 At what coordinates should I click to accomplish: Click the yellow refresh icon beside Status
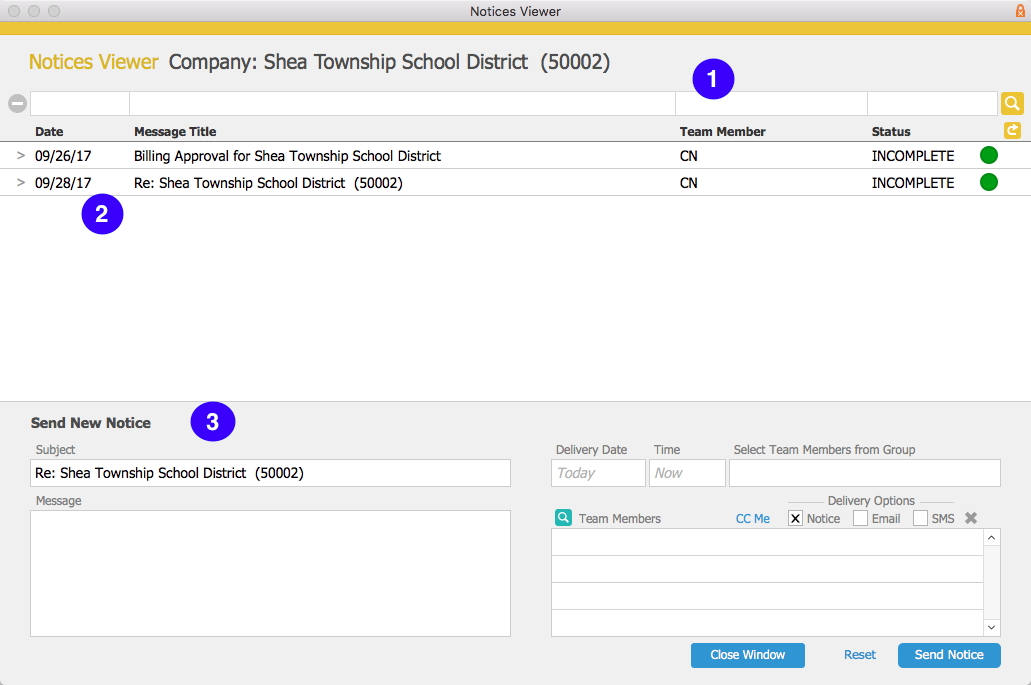pyautogui.click(x=1012, y=130)
